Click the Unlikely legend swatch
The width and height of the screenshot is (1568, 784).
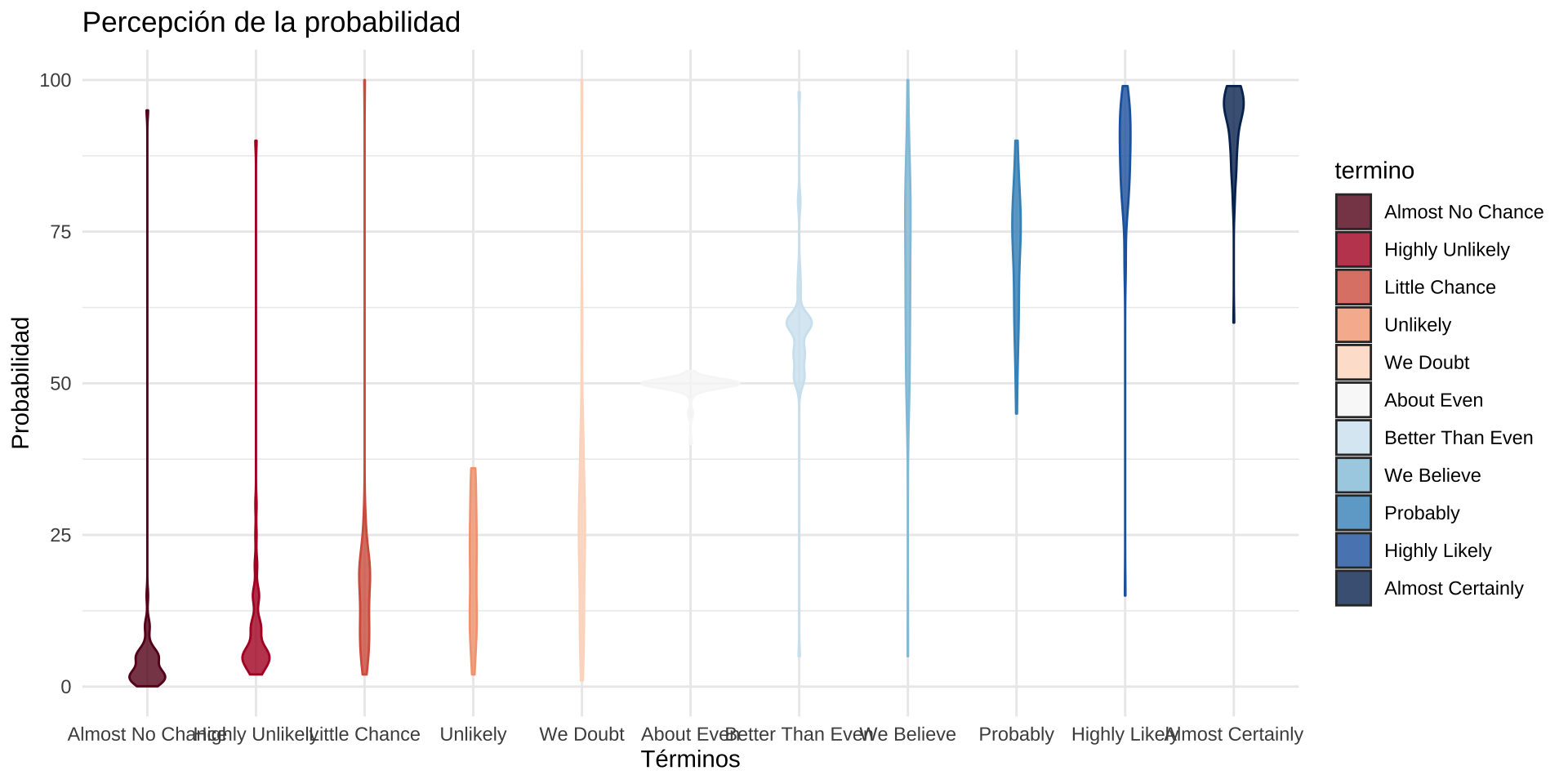point(1353,325)
